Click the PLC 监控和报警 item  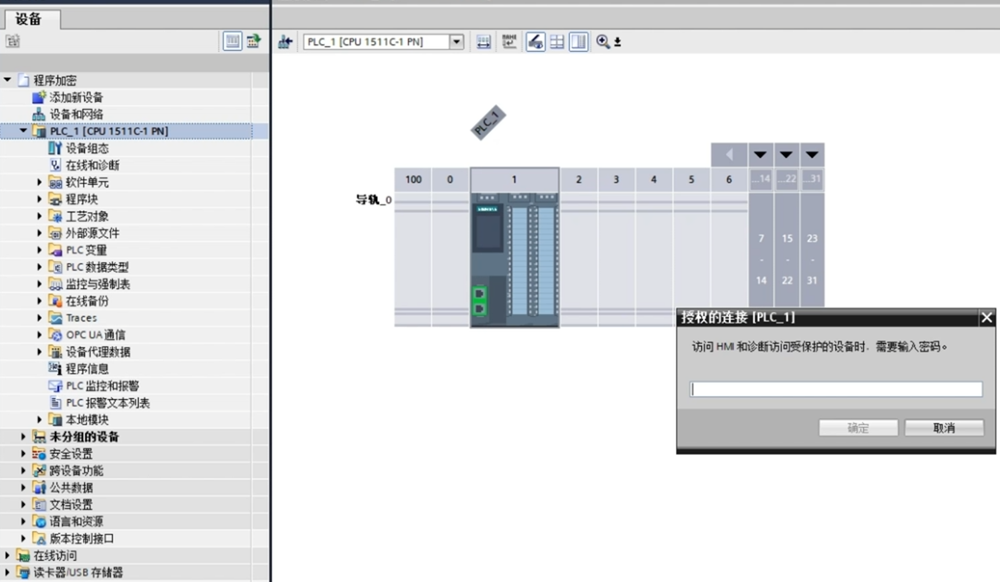coord(102,386)
